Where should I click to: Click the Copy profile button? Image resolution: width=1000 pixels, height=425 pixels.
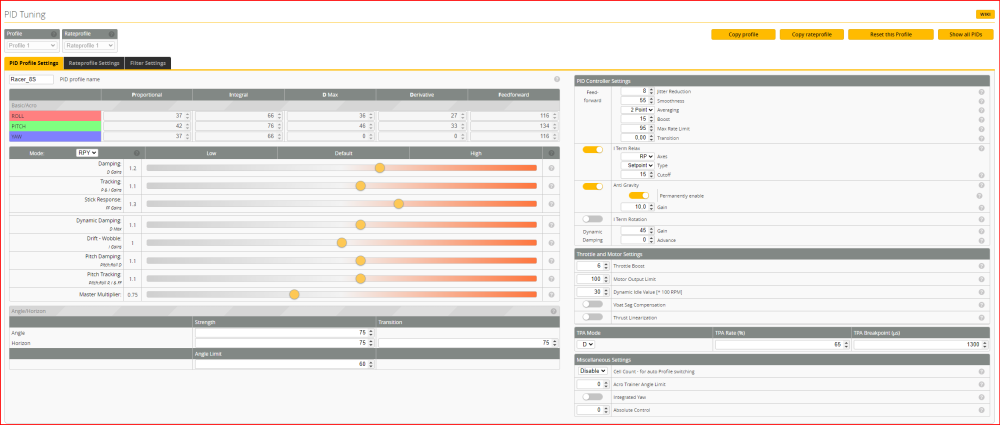743,34
